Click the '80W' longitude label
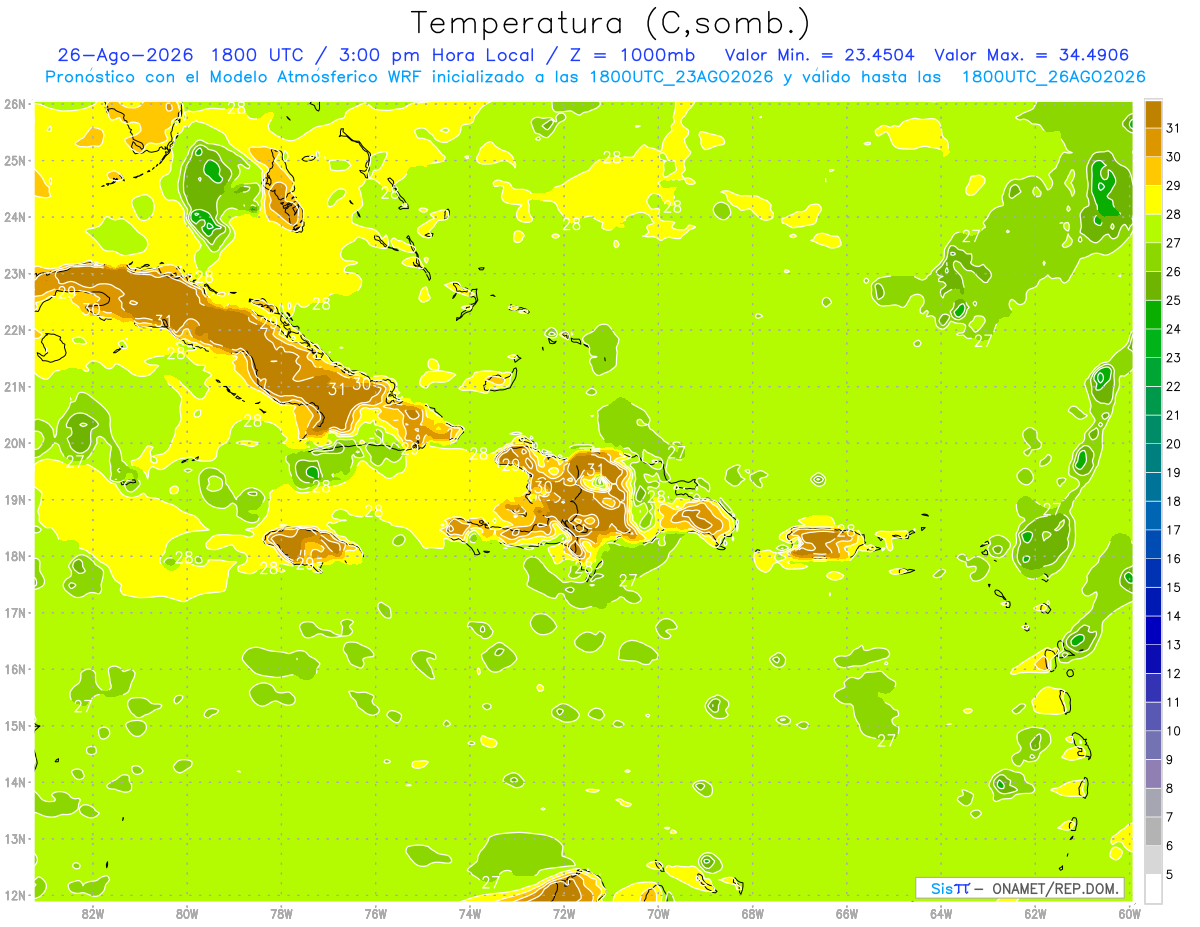 click(187, 912)
